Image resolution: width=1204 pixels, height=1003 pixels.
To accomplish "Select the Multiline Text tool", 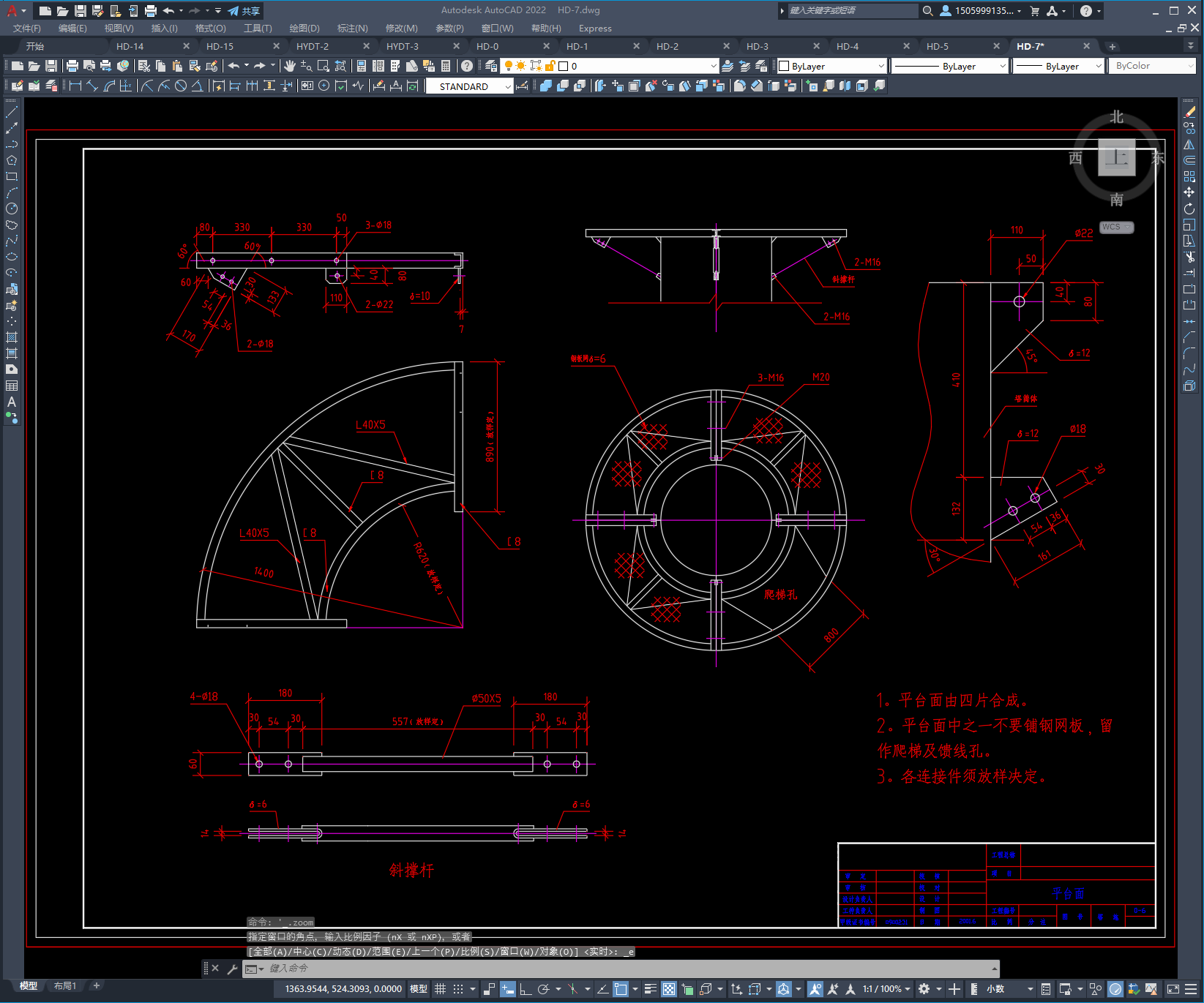I will point(12,402).
